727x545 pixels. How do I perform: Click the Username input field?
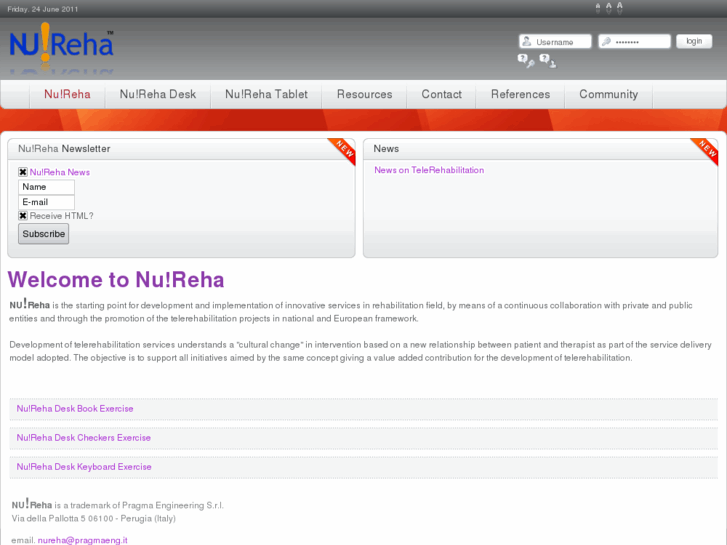coord(555,41)
